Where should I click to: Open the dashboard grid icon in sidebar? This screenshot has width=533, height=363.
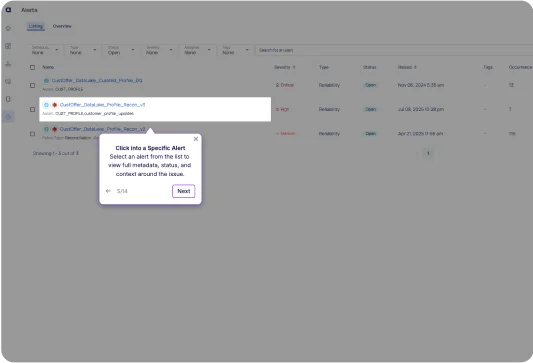click(x=8, y=46)
